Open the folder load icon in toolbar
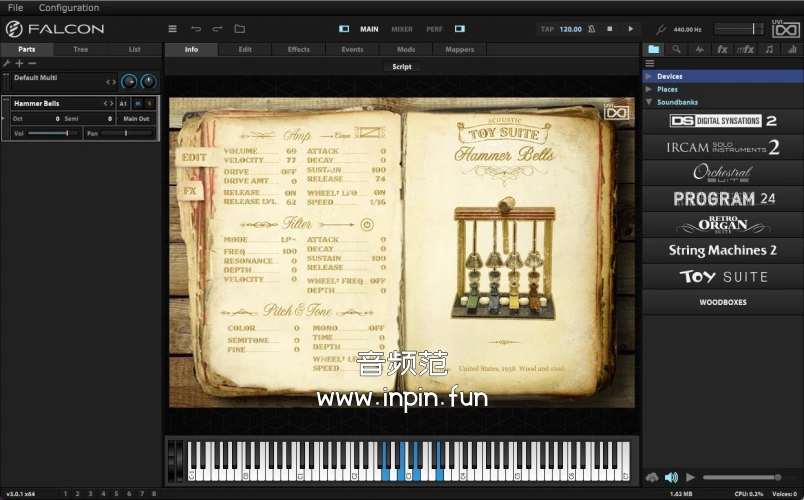Image resolution: width=804 pixels, height=500 pixels. 239,29
